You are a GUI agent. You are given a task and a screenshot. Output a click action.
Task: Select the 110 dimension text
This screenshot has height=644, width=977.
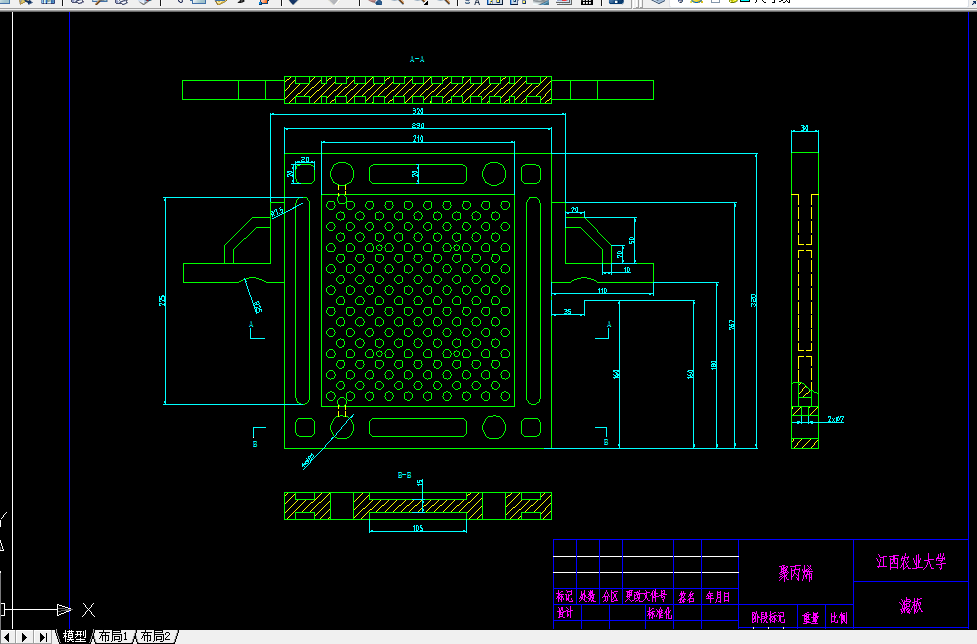pos(603,291)
